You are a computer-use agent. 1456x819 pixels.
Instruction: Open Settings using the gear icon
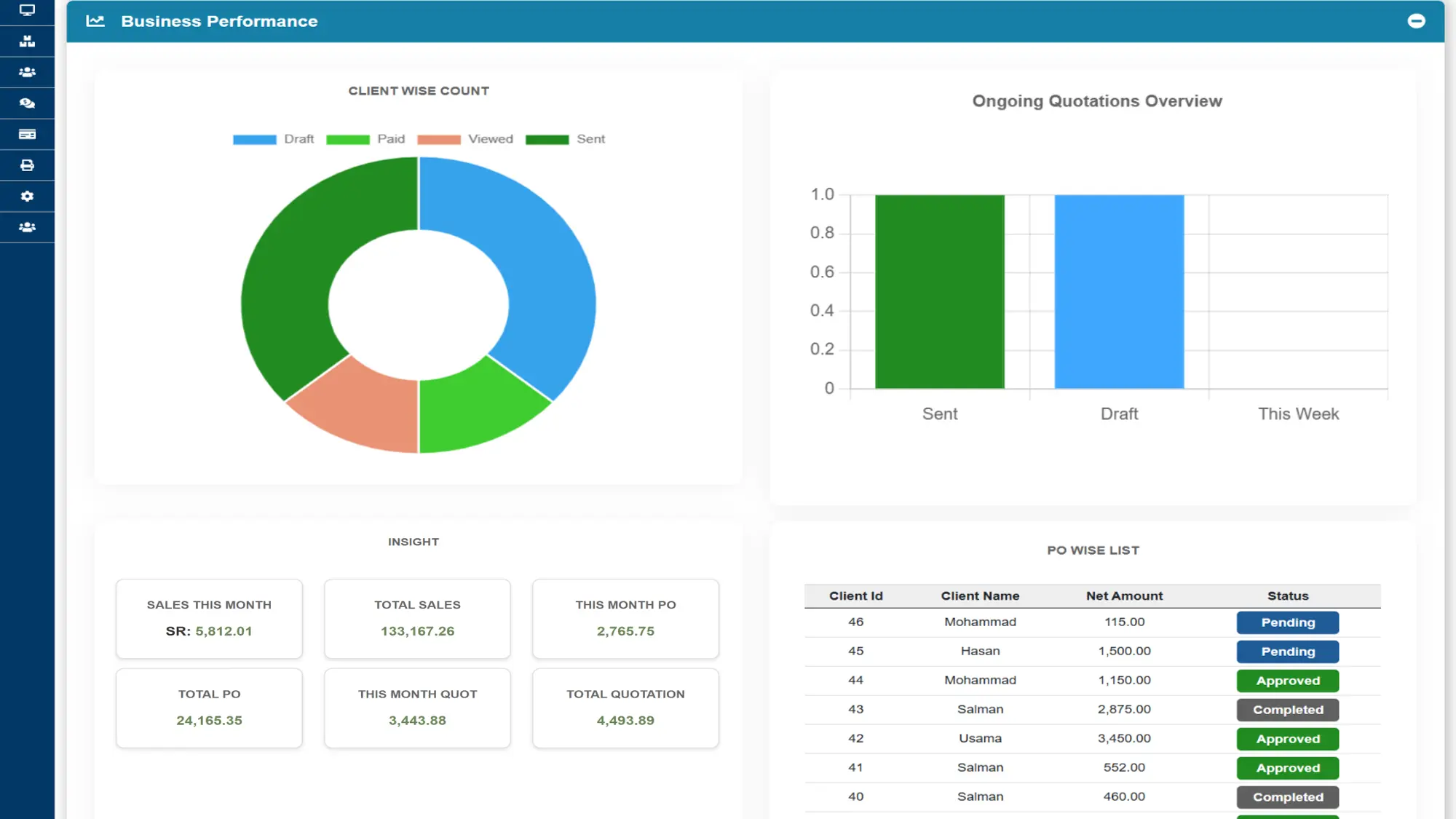[27, 196]
